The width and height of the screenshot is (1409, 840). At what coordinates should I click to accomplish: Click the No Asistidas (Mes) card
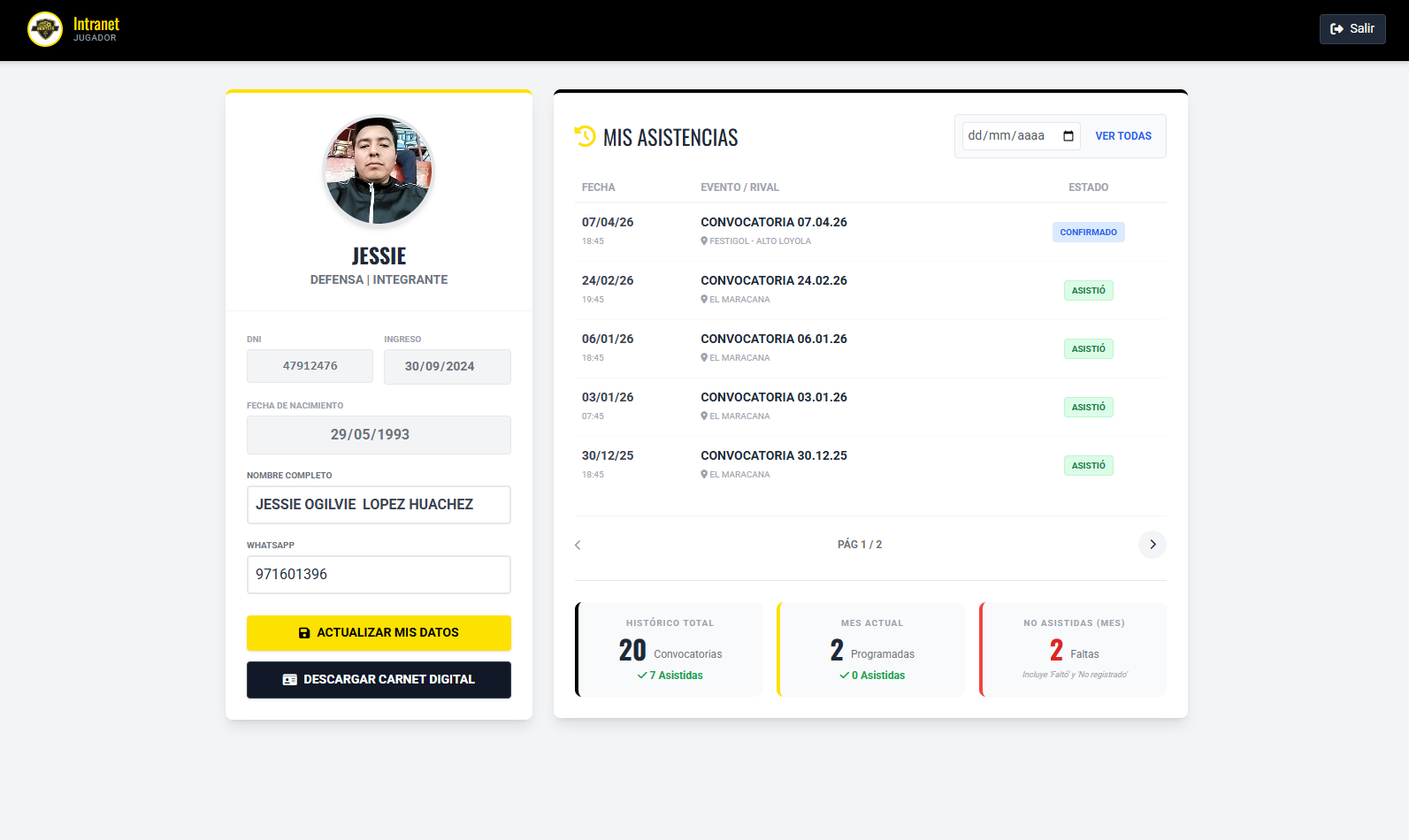(x=1073, y=650)
